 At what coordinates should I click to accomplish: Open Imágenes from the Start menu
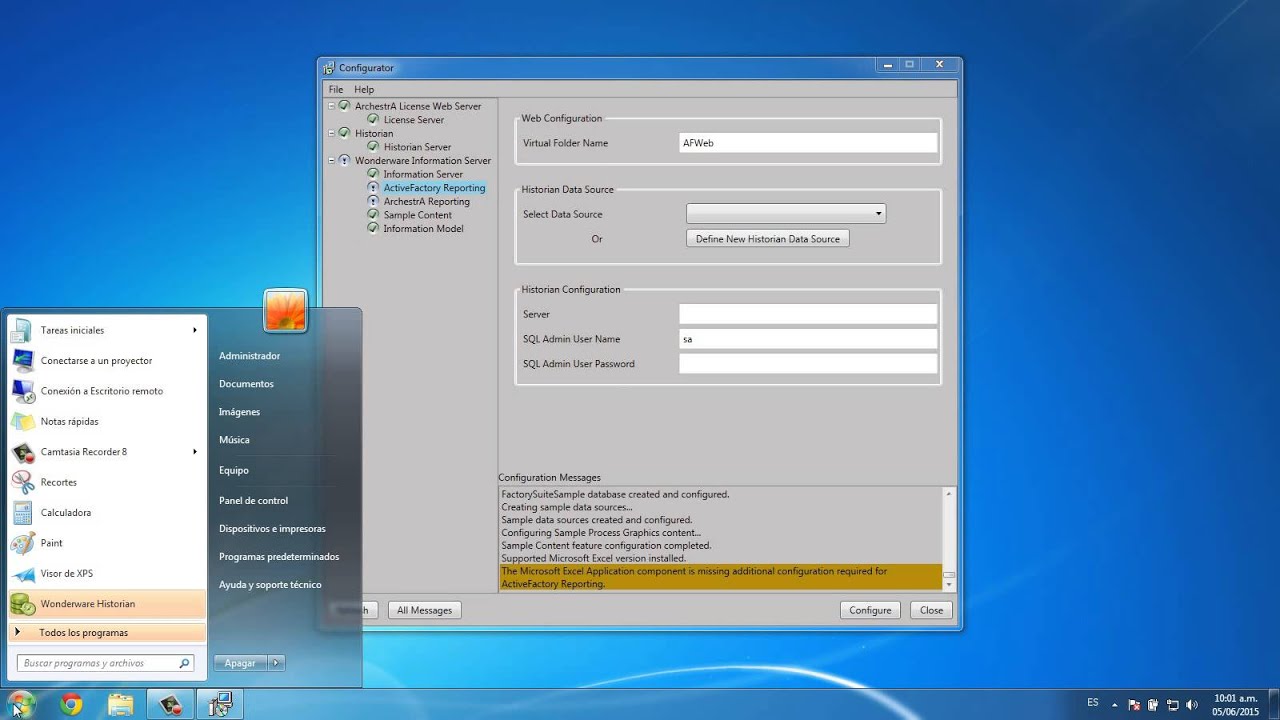tap(239, 412)
